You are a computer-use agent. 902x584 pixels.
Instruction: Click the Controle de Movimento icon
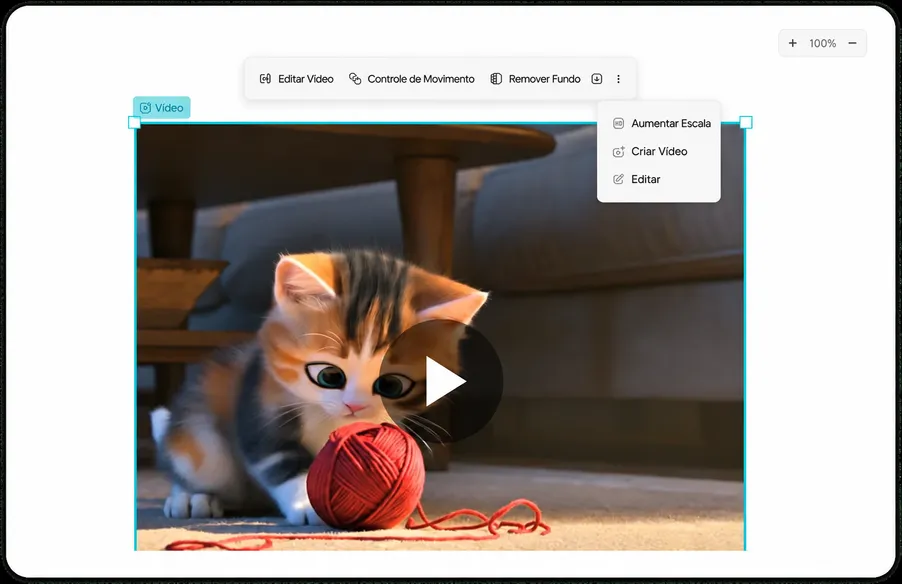coord(355,79)
